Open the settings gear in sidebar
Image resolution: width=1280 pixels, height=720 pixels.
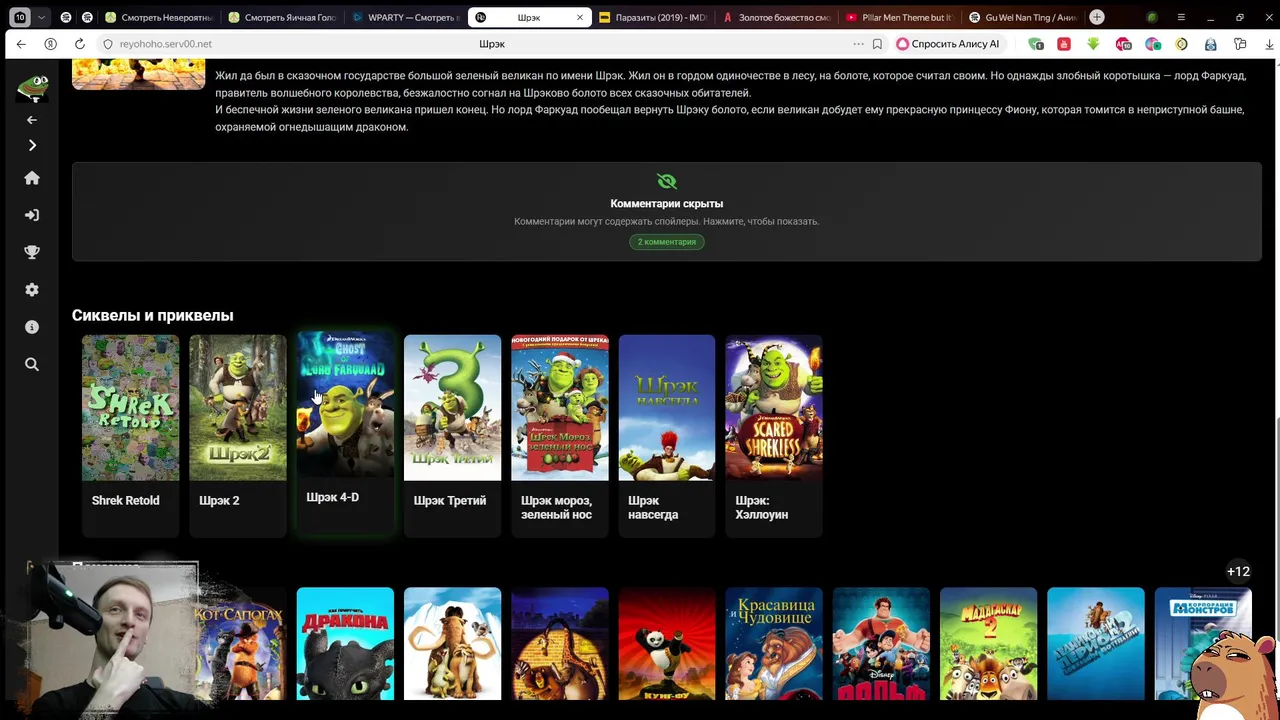coord(32,289)
